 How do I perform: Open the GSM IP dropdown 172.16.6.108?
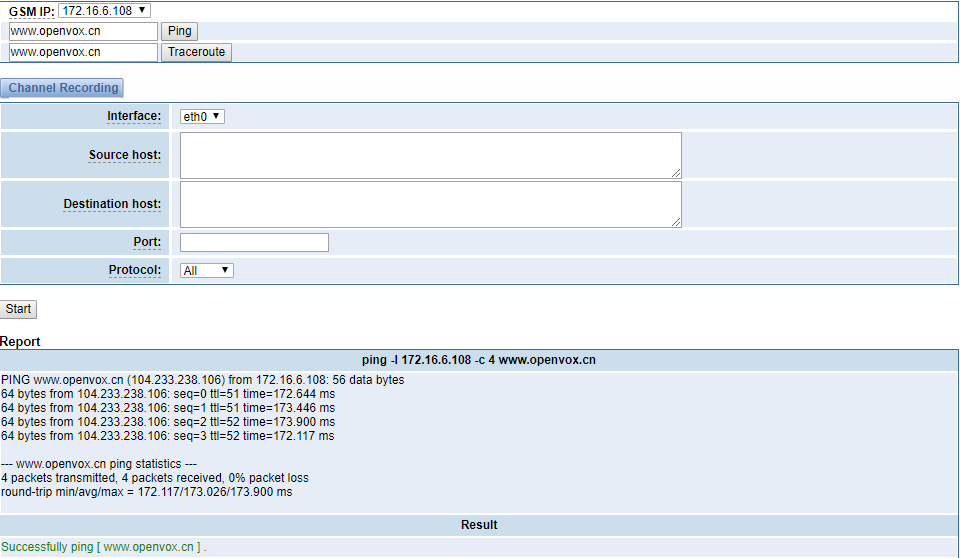tap(104, 10)
